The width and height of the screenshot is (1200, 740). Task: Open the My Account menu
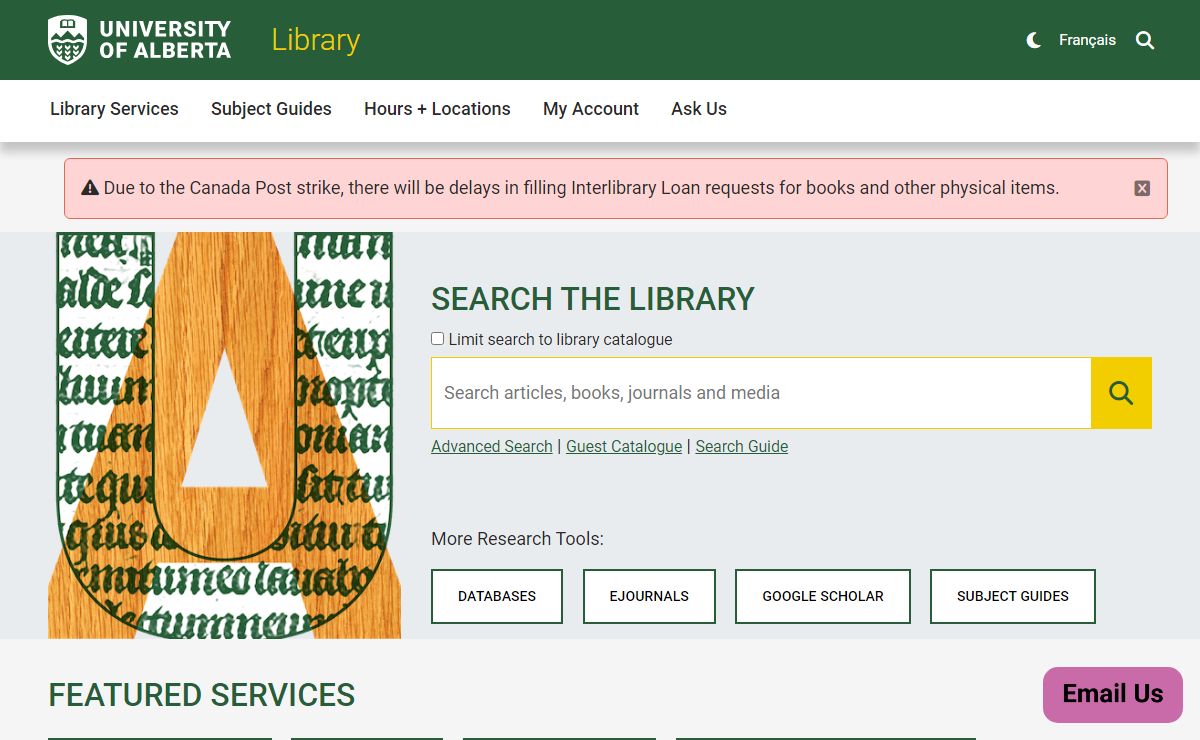tap(591, 109)
